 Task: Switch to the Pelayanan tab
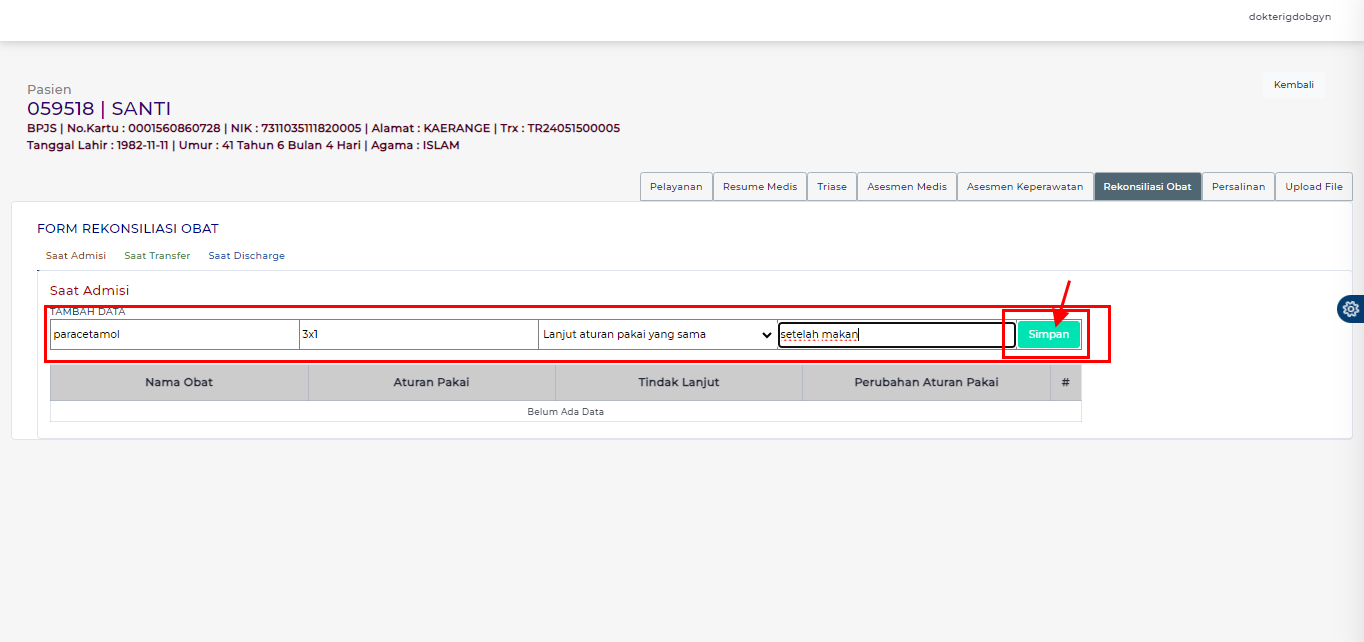(676, 187)
